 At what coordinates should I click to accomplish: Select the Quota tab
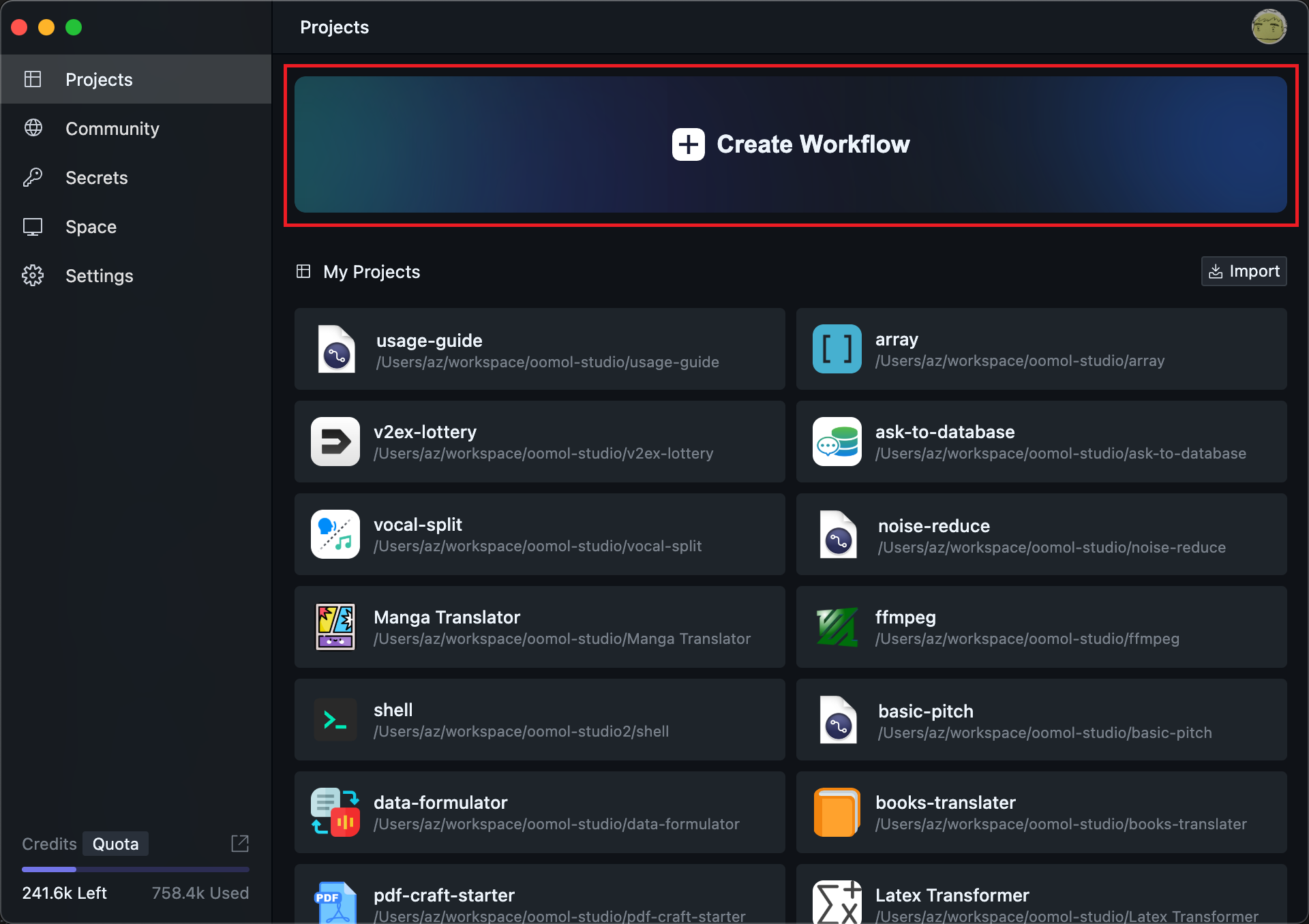coord(115,844)
